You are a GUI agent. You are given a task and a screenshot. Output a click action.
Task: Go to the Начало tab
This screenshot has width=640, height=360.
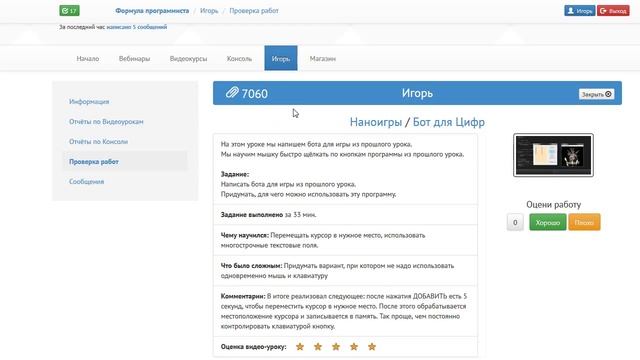(88, 58)
